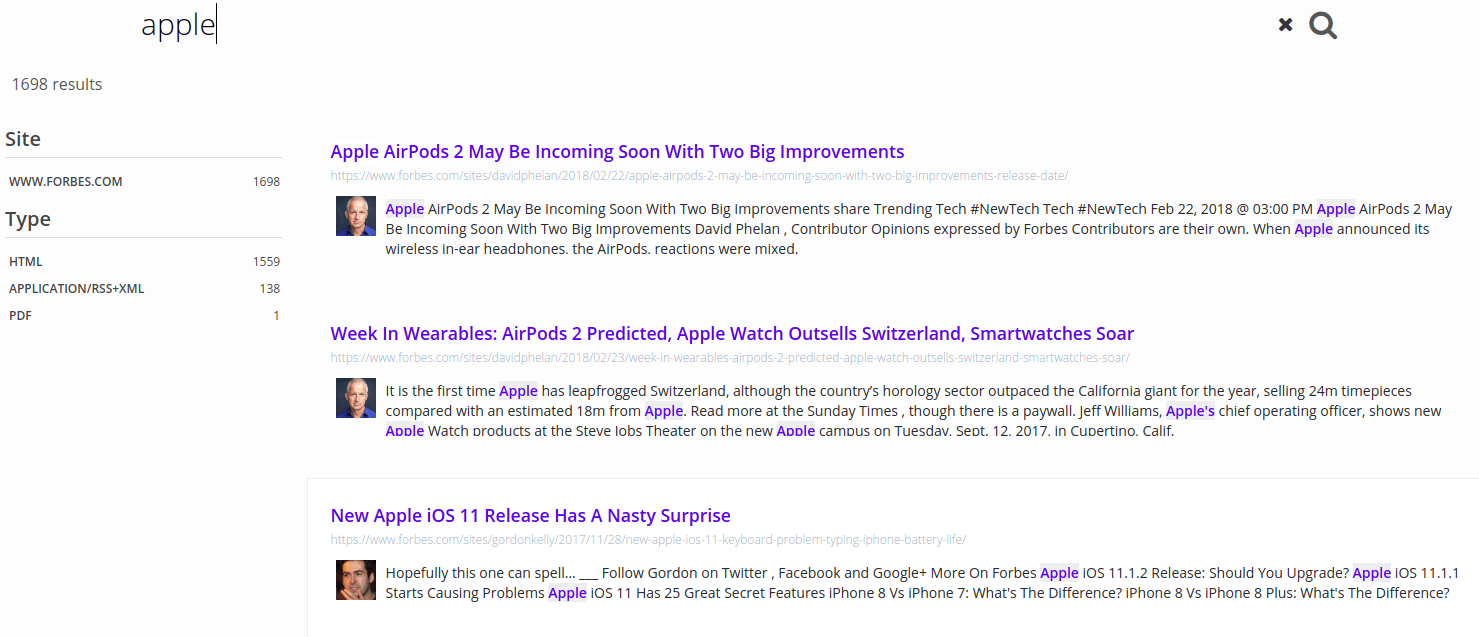Click the AirPods 2 article URL link
Screen dimensions: 1479x637
(x=699, y=176)
